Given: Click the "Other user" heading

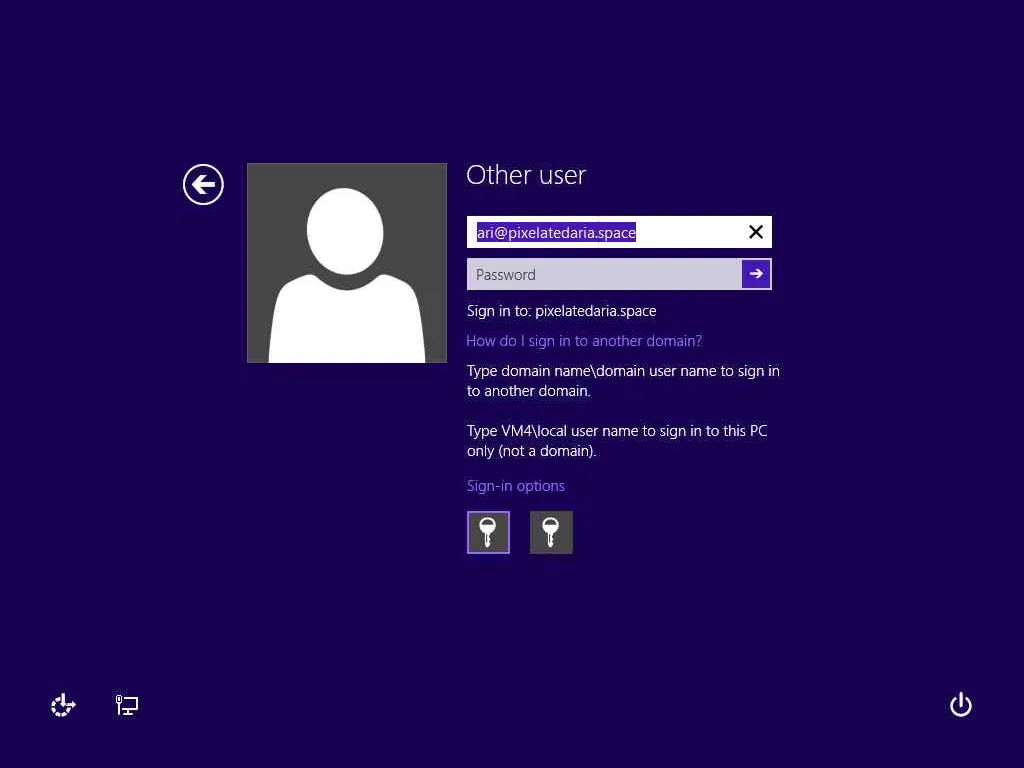Looking at the screenshot, I should 526,175.
